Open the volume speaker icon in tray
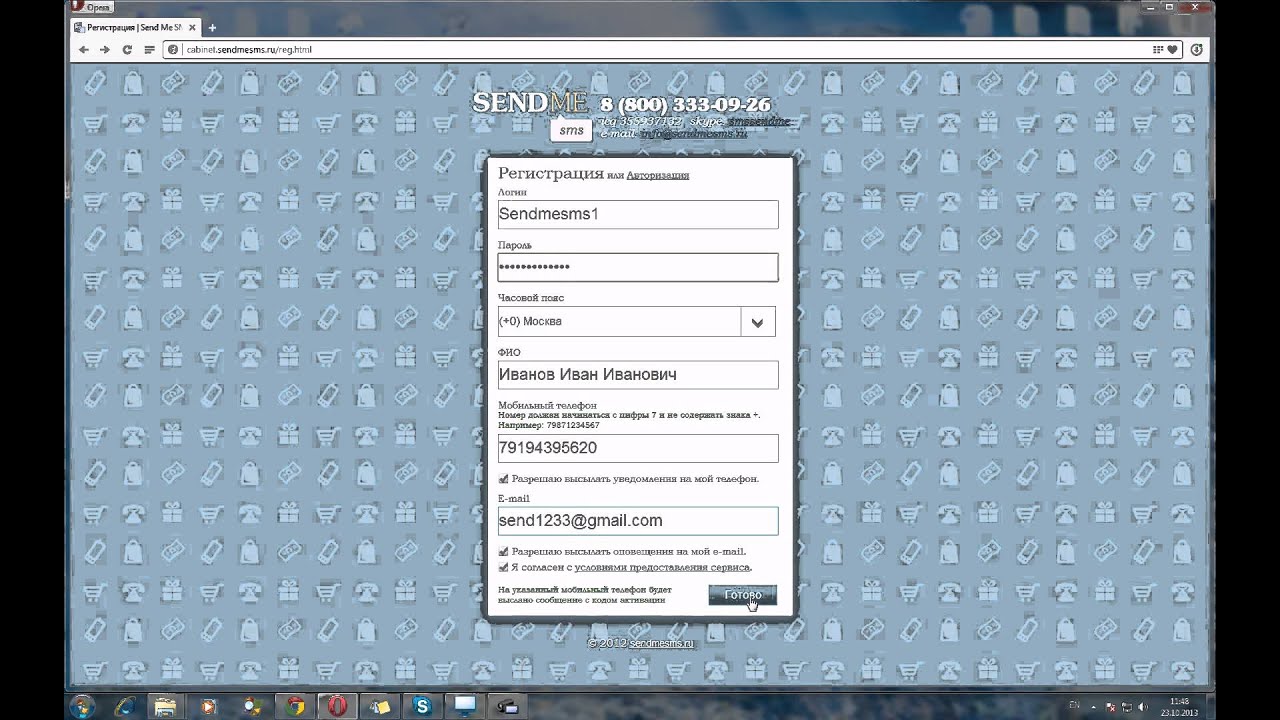1280x720 pixels. click(1144, 707)
